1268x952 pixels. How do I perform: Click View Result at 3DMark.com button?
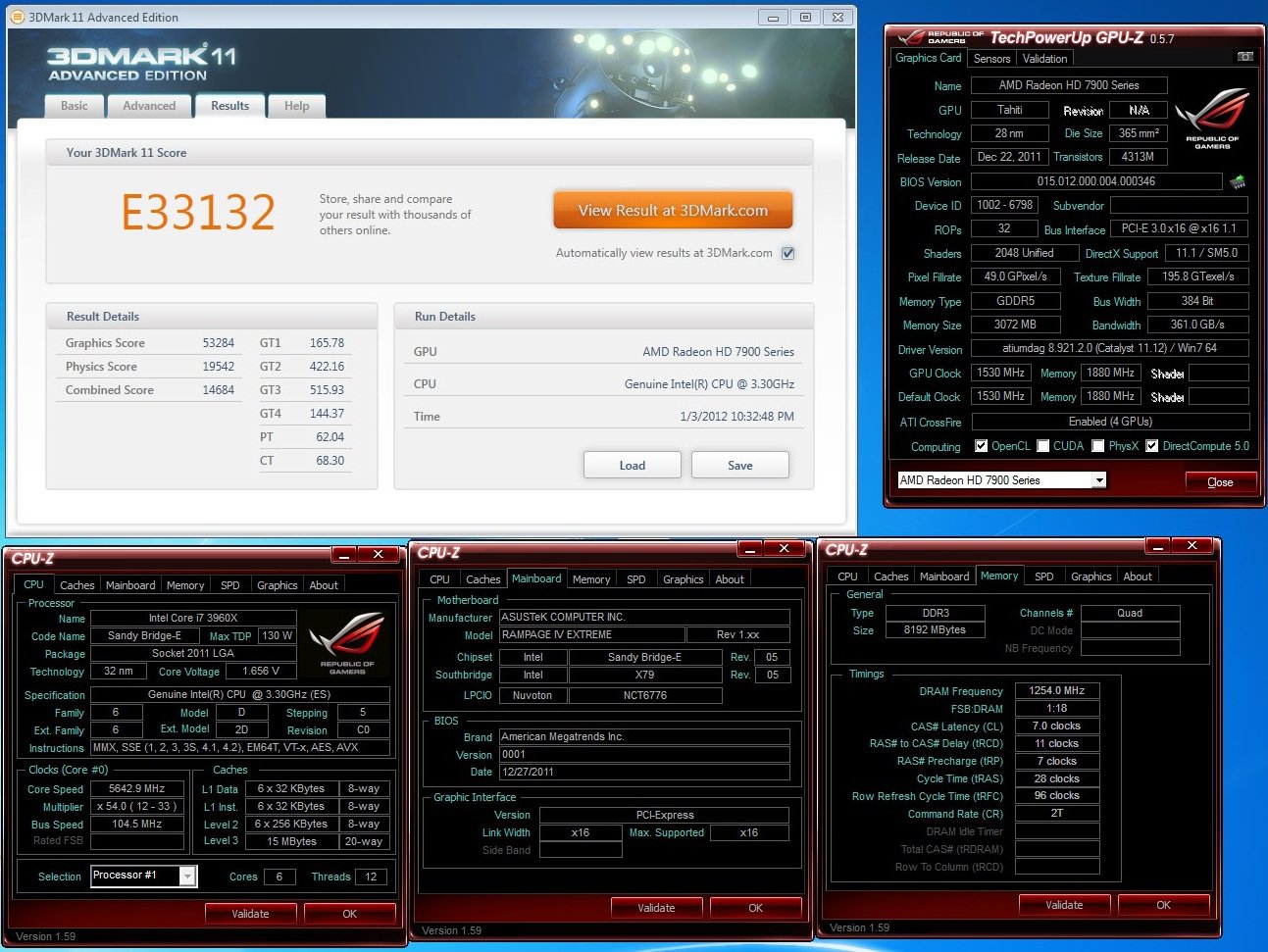(x=673, y=211)
